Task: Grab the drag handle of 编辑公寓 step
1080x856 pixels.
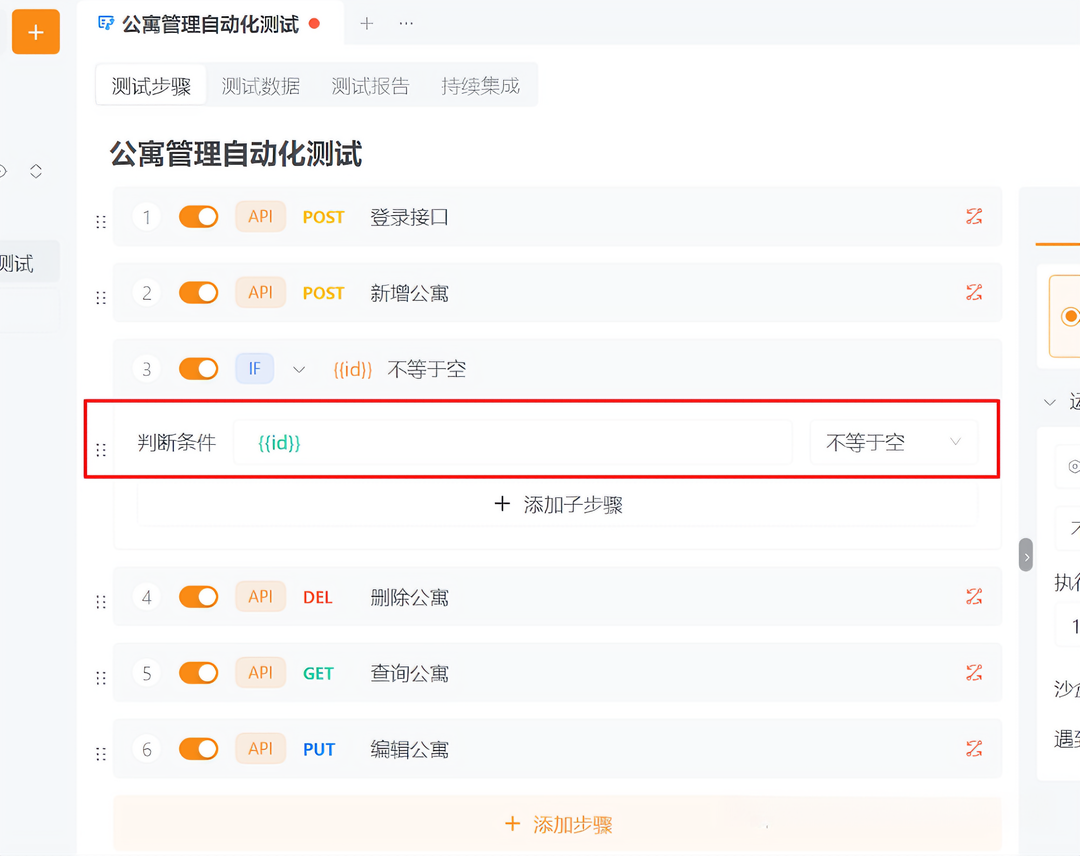Action: (101, 754)
